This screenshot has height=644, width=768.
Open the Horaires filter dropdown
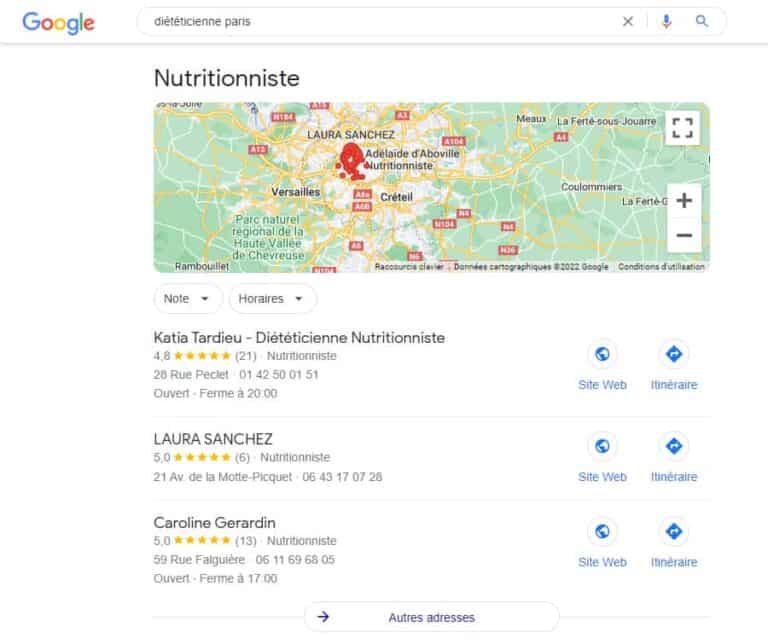[272, 298]
